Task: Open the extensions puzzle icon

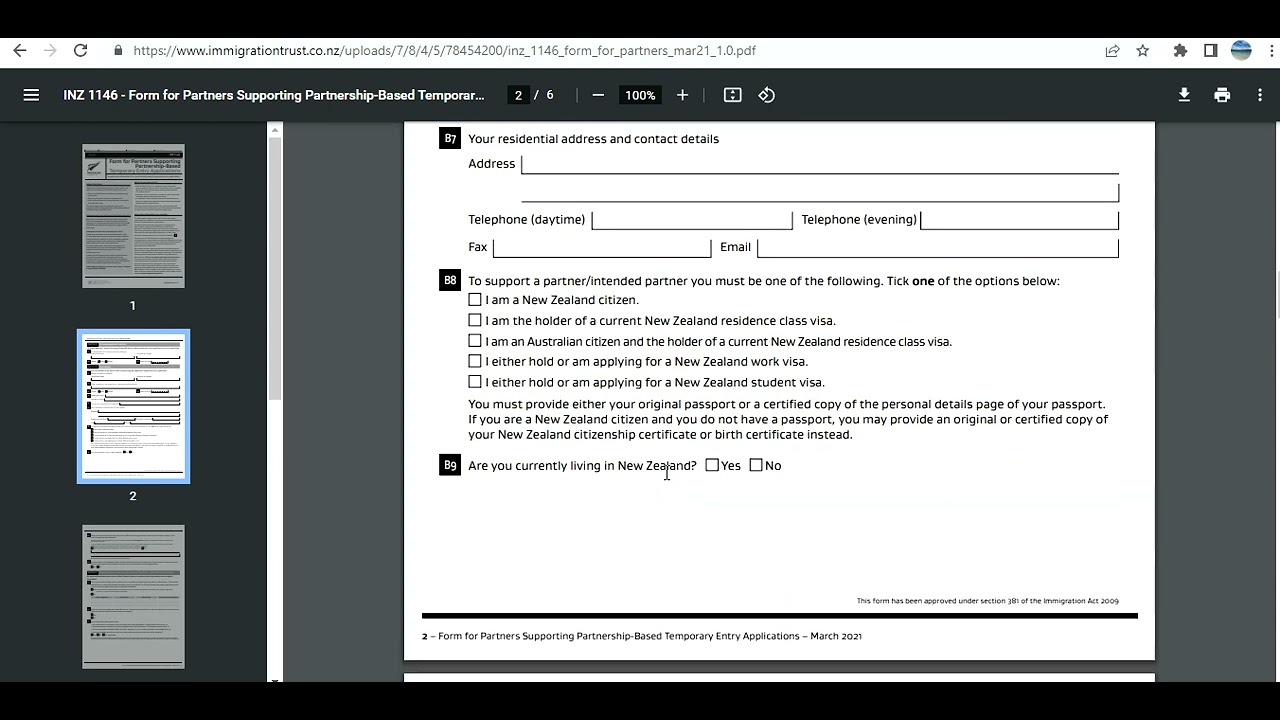Action: pos(1180,51)
